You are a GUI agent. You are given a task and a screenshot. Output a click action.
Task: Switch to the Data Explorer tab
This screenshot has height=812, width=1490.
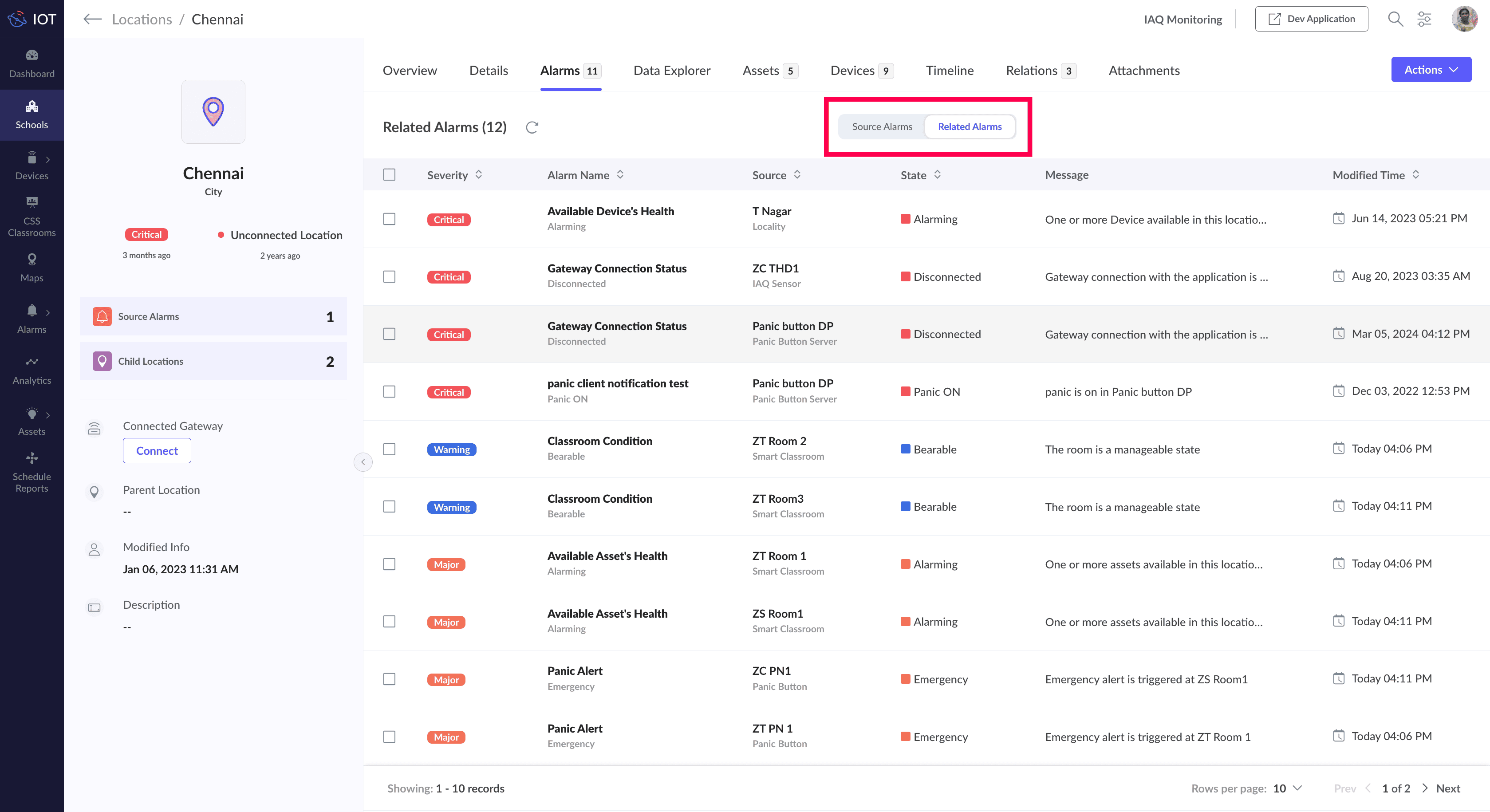tap(671, 71)
